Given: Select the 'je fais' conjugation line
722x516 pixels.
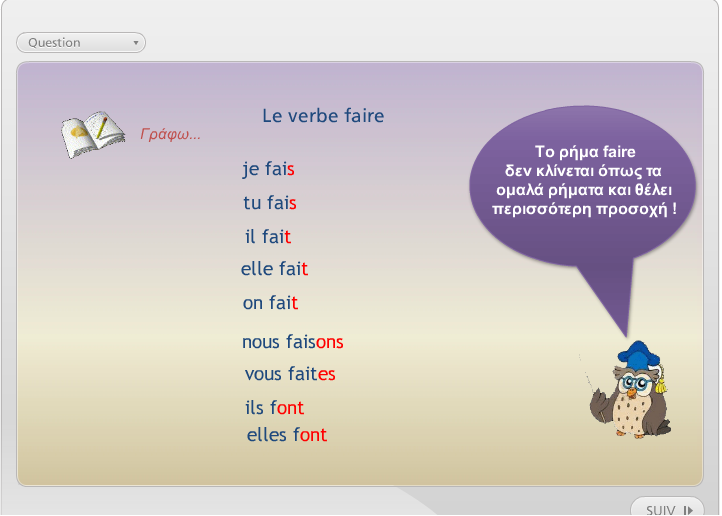Looking at the screenshot, I should [269, 170].
